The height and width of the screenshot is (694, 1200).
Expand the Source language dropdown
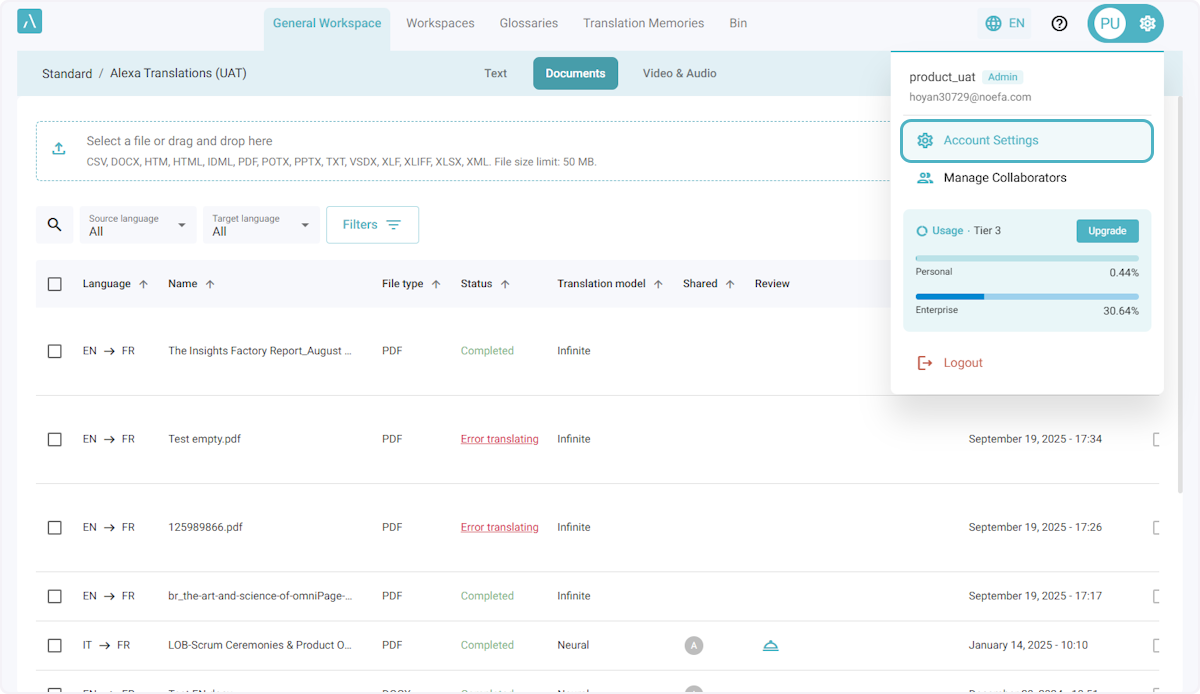tap(138, 225)
